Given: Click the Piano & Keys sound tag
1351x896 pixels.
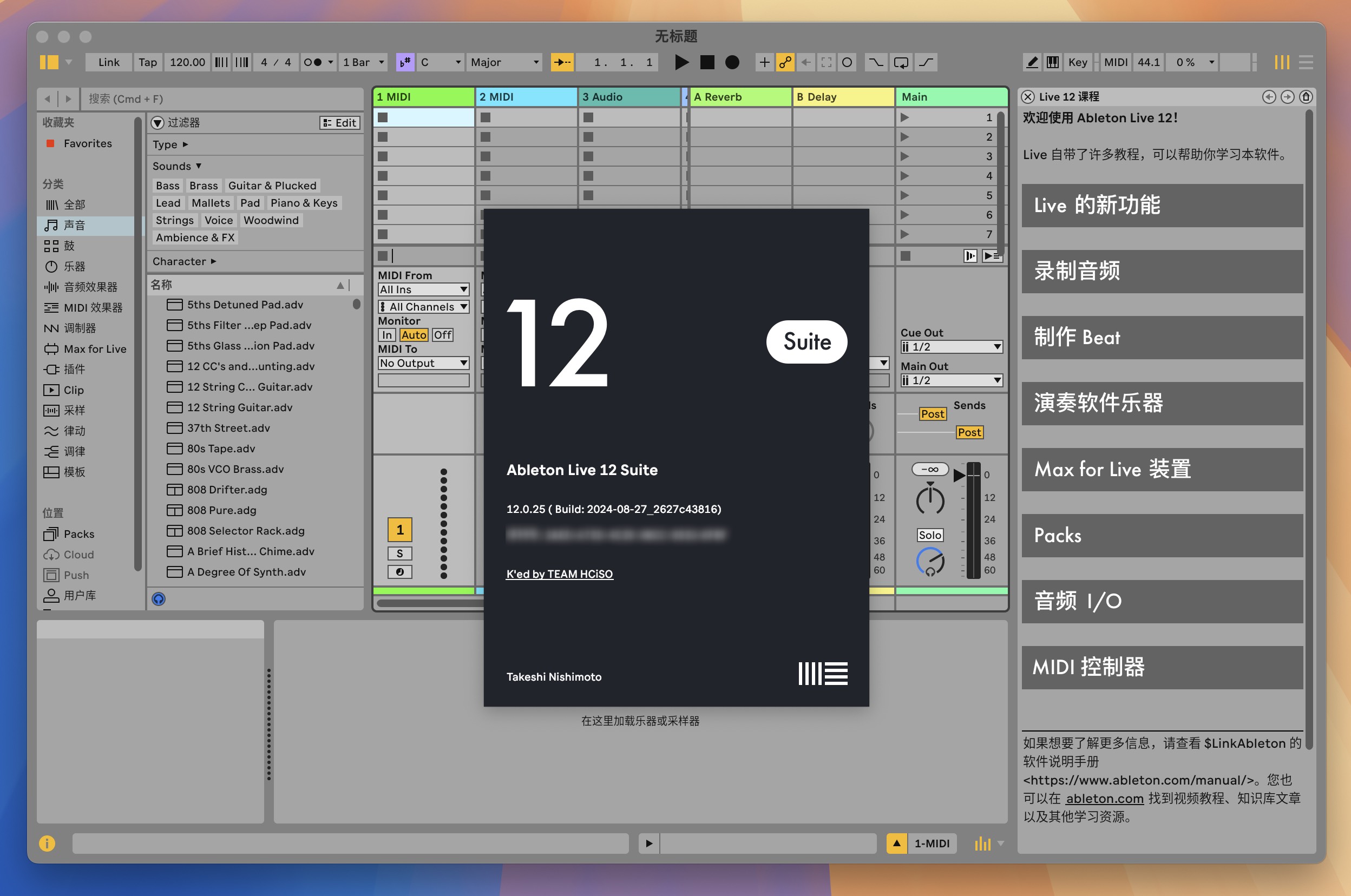Looking at the screenshot, I should (x=304, y=203).
